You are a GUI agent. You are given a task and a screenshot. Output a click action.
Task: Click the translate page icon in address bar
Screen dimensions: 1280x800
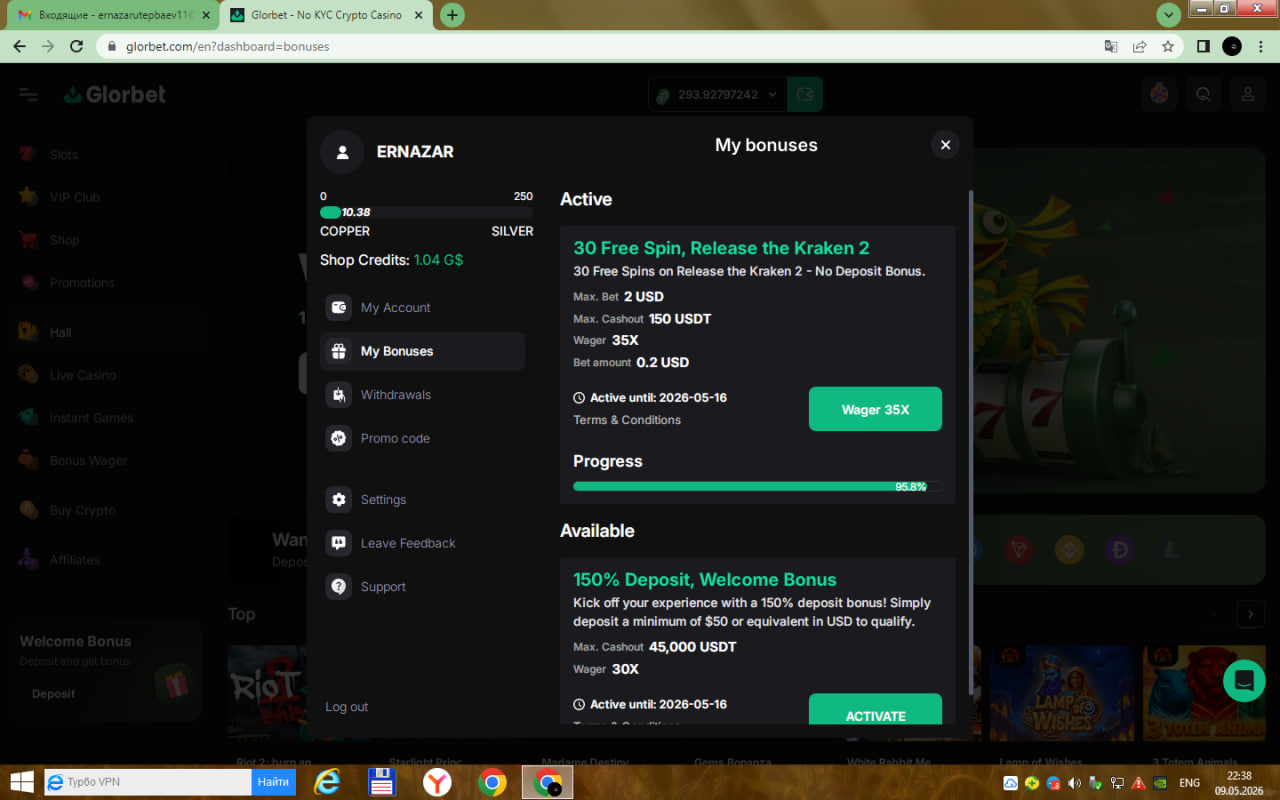[1111, 46]
